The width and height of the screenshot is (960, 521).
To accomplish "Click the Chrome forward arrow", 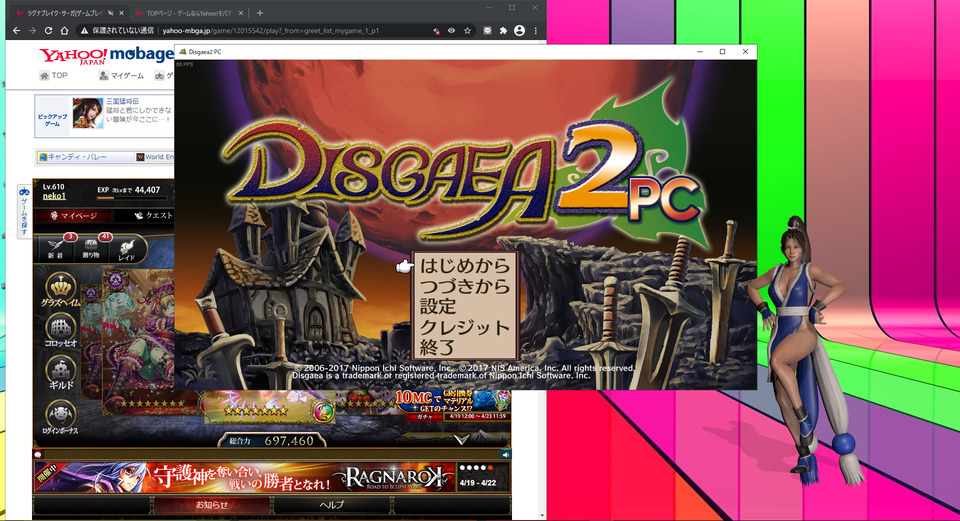I will click(x=32, y=31).
